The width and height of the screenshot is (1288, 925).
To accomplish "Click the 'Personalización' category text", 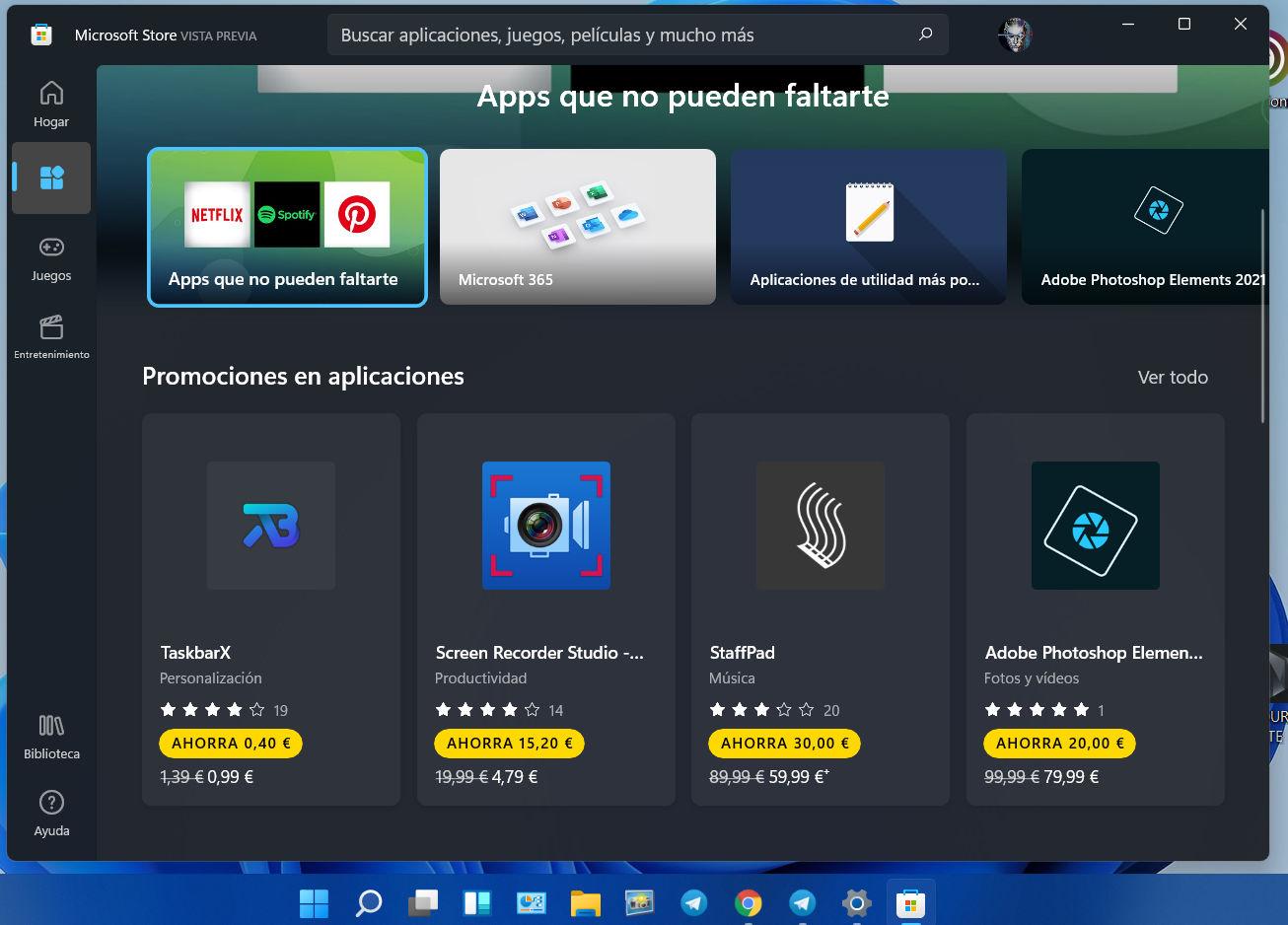I will click(211, 678).
